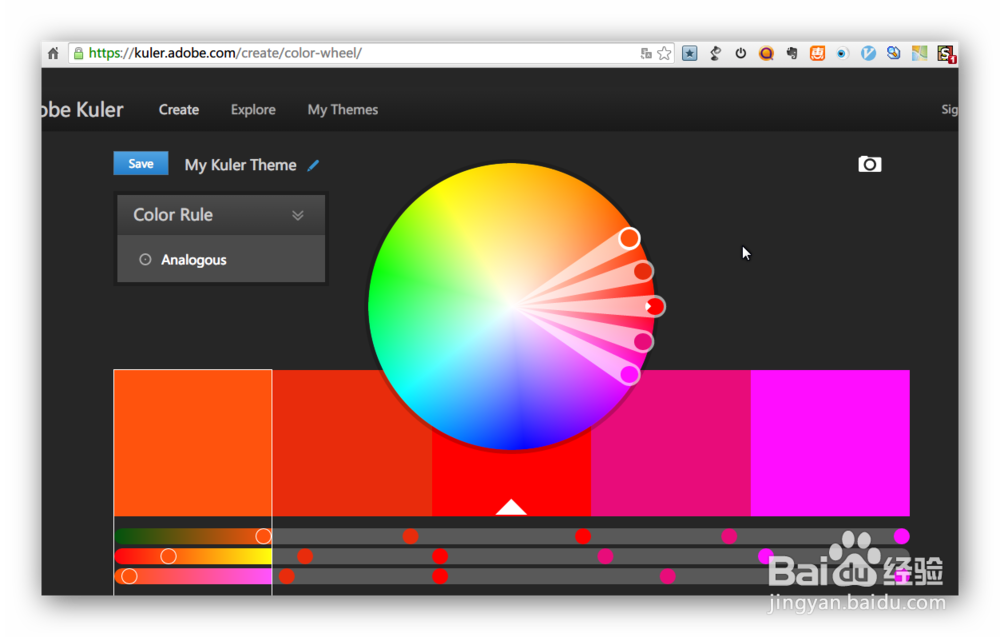This screenshot has height=637, width=1000.
Task: Click the blue eye extension icon
Action: pos(842,54)
